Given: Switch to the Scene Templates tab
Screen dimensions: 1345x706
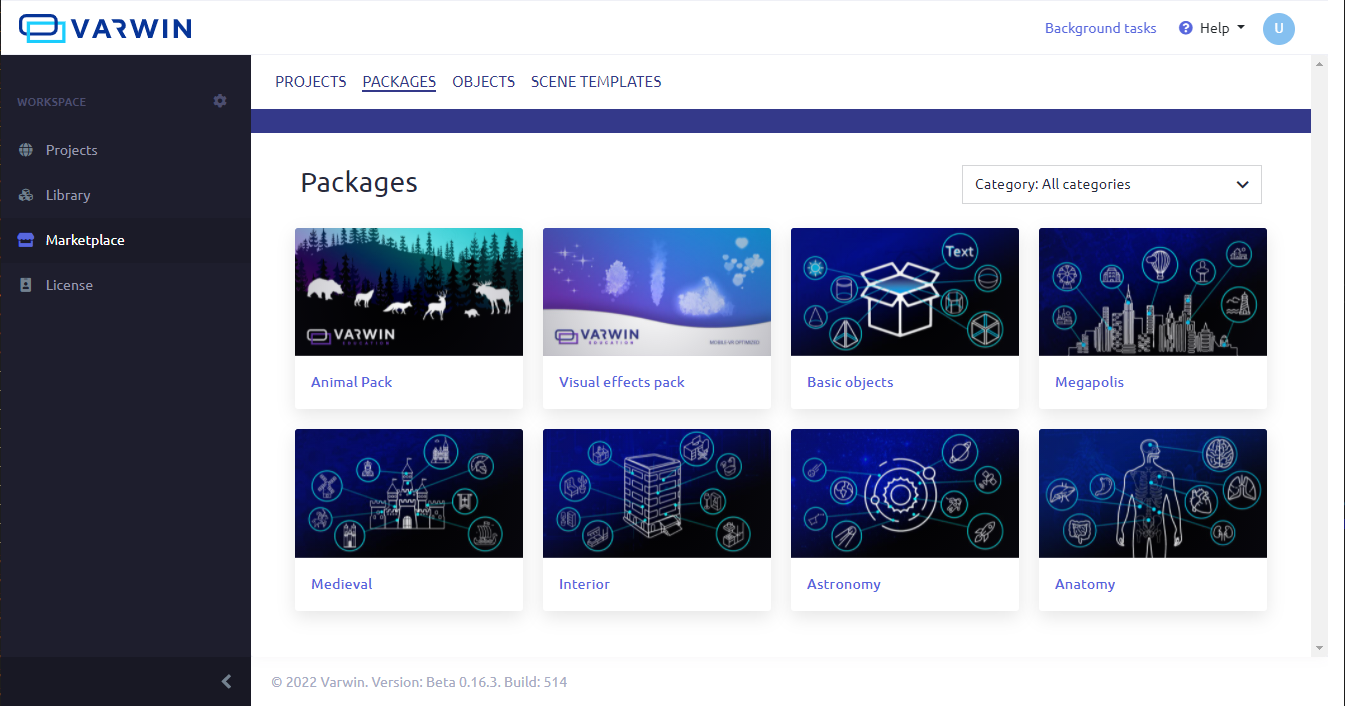Looking at the screenshot, I should pos(596,82).
